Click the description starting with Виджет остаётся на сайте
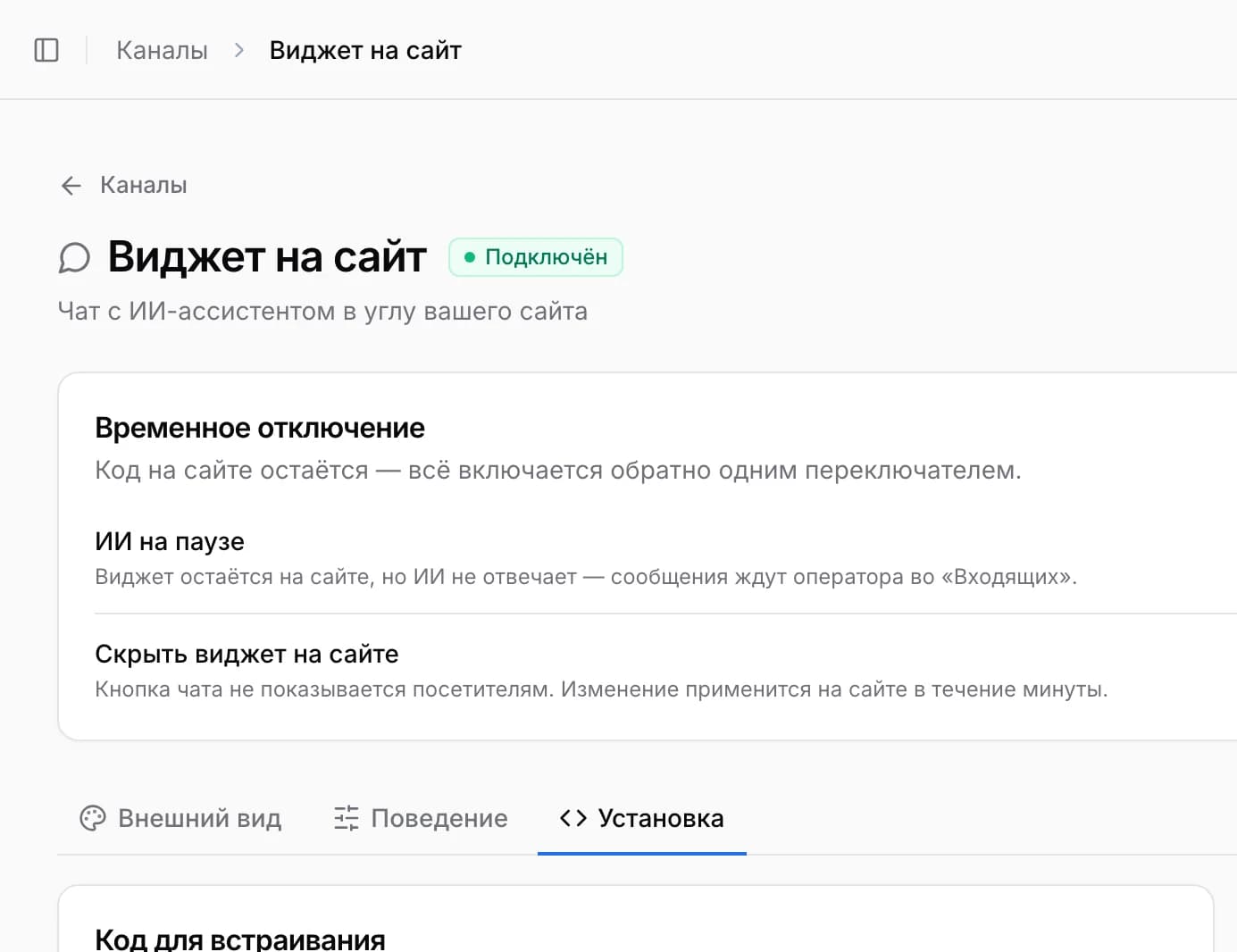 point(586,577)
